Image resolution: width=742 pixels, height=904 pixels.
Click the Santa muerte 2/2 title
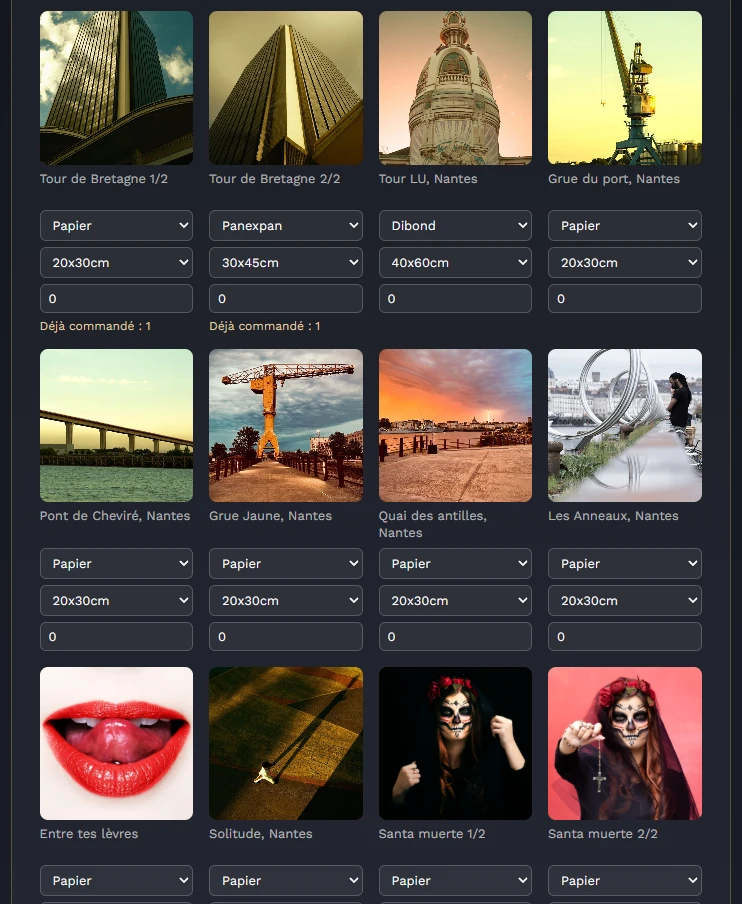tap(603, 834)
